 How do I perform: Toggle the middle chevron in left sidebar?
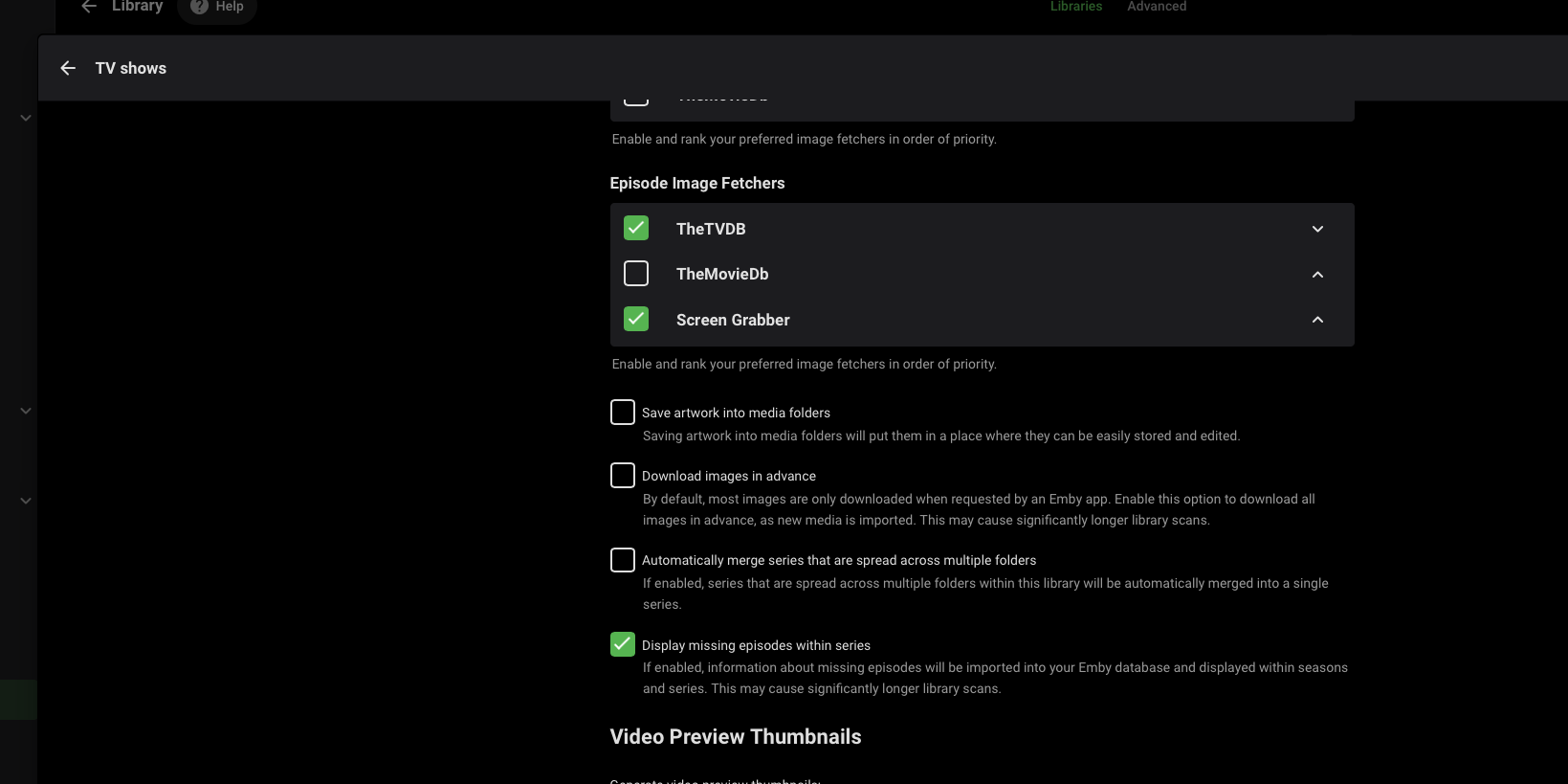click(x=26, y=411)
